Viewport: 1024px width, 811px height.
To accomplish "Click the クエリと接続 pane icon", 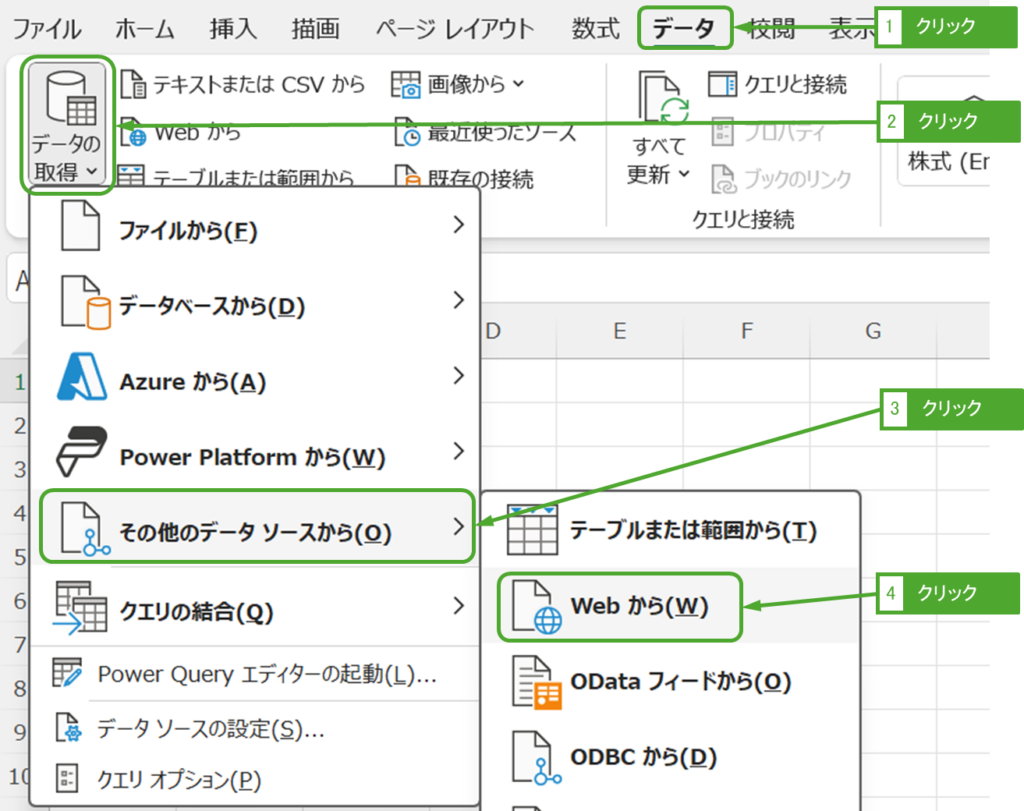I will click(722, 84).
